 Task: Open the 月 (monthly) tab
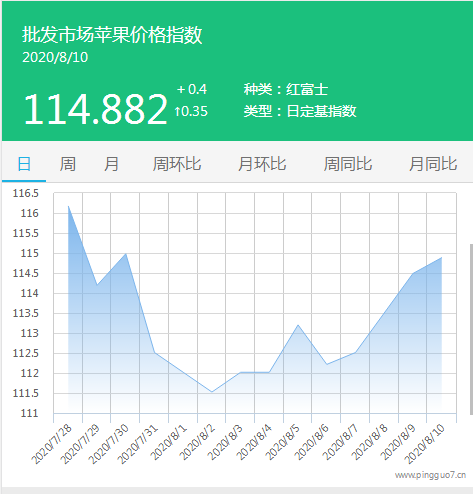[x=111, y=164]
